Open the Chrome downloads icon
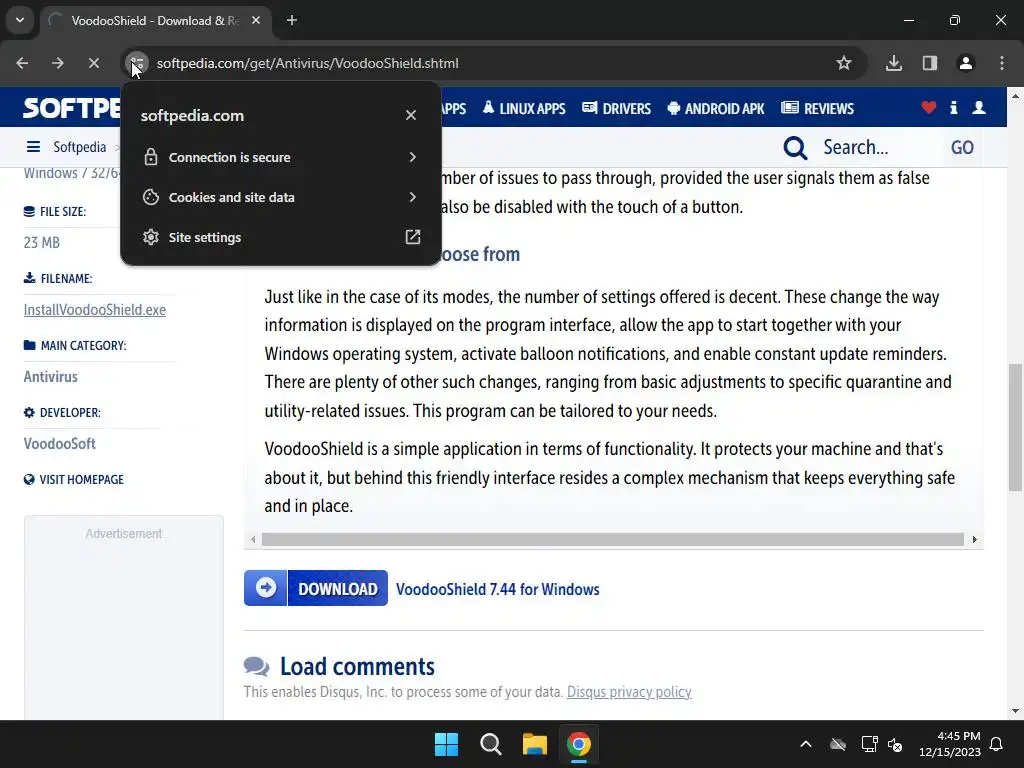 point(894,63)
